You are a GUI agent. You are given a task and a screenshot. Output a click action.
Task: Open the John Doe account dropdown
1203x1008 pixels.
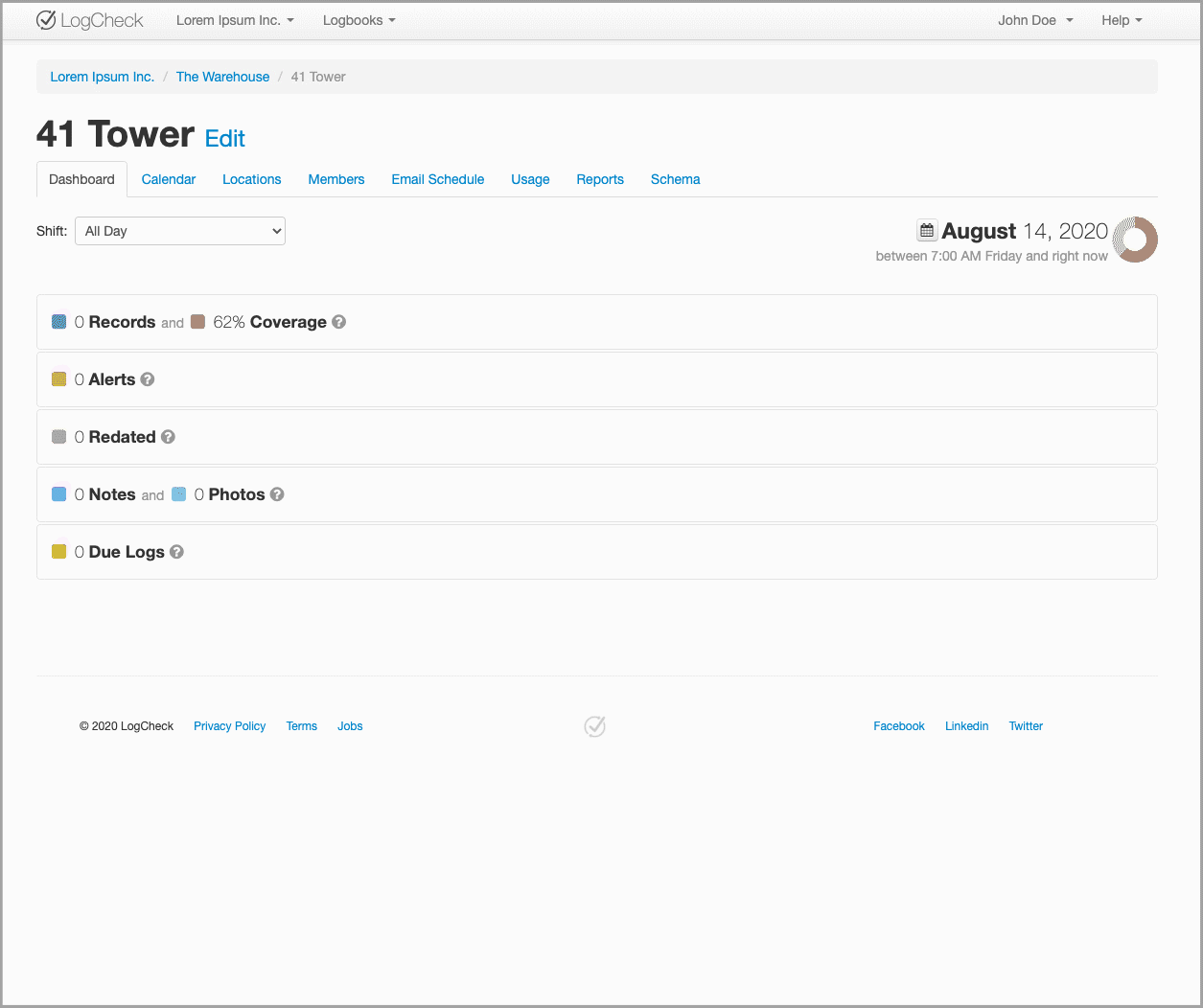(1034, 19)
